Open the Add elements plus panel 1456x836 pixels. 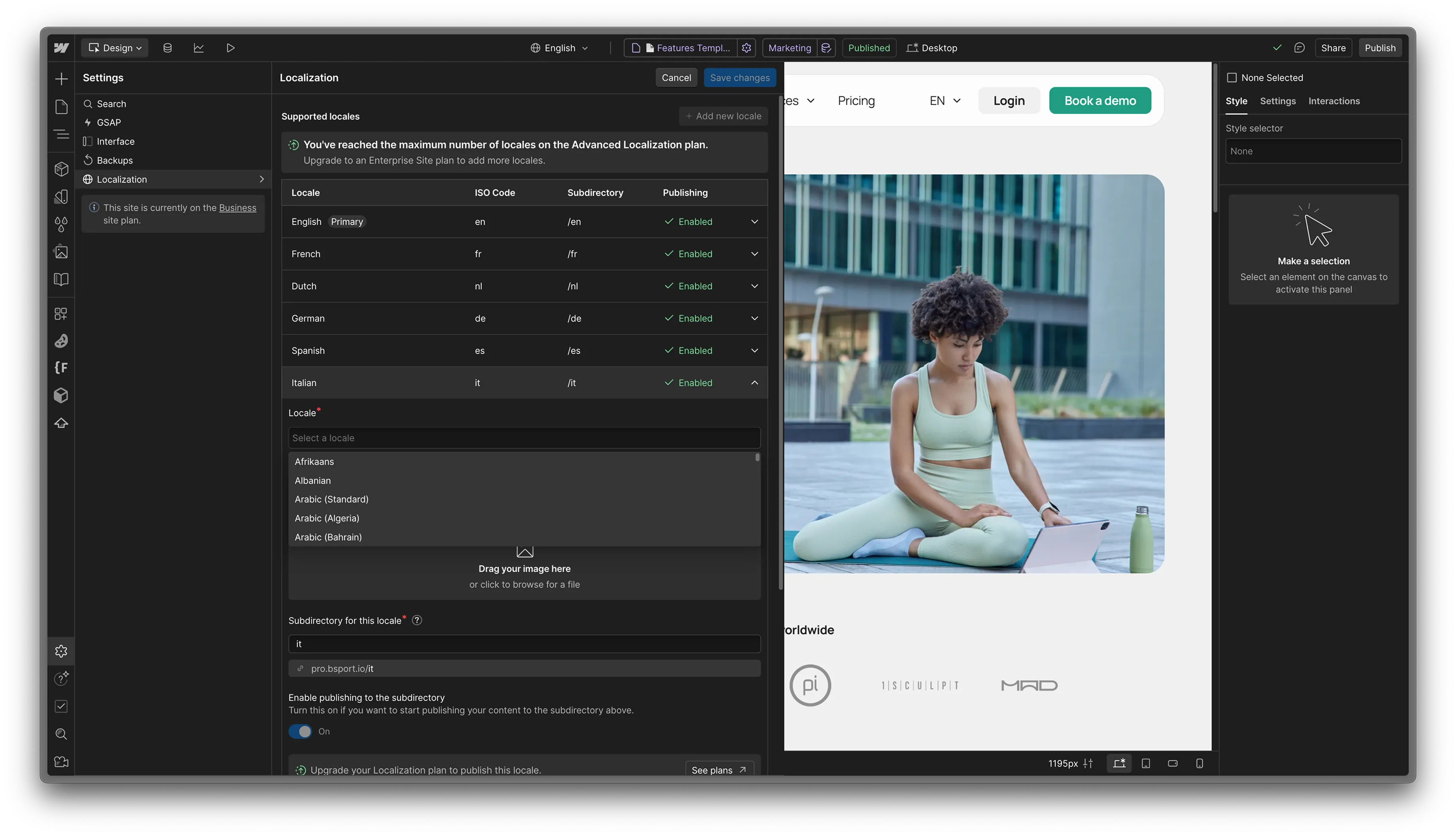pyautogui.click(x=61, y=79)
